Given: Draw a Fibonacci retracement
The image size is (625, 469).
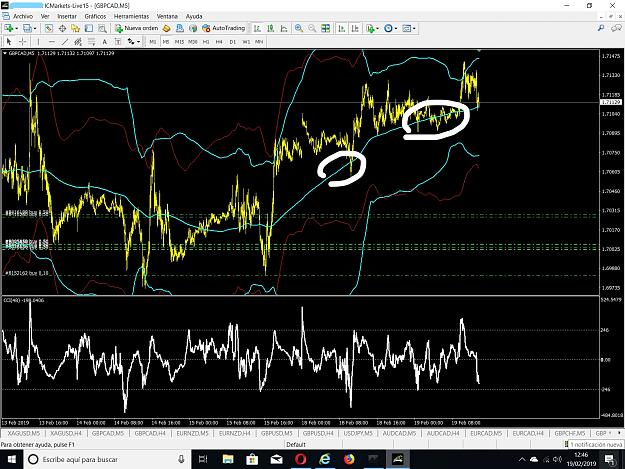Looking at the screenshot, I should 91,41.
